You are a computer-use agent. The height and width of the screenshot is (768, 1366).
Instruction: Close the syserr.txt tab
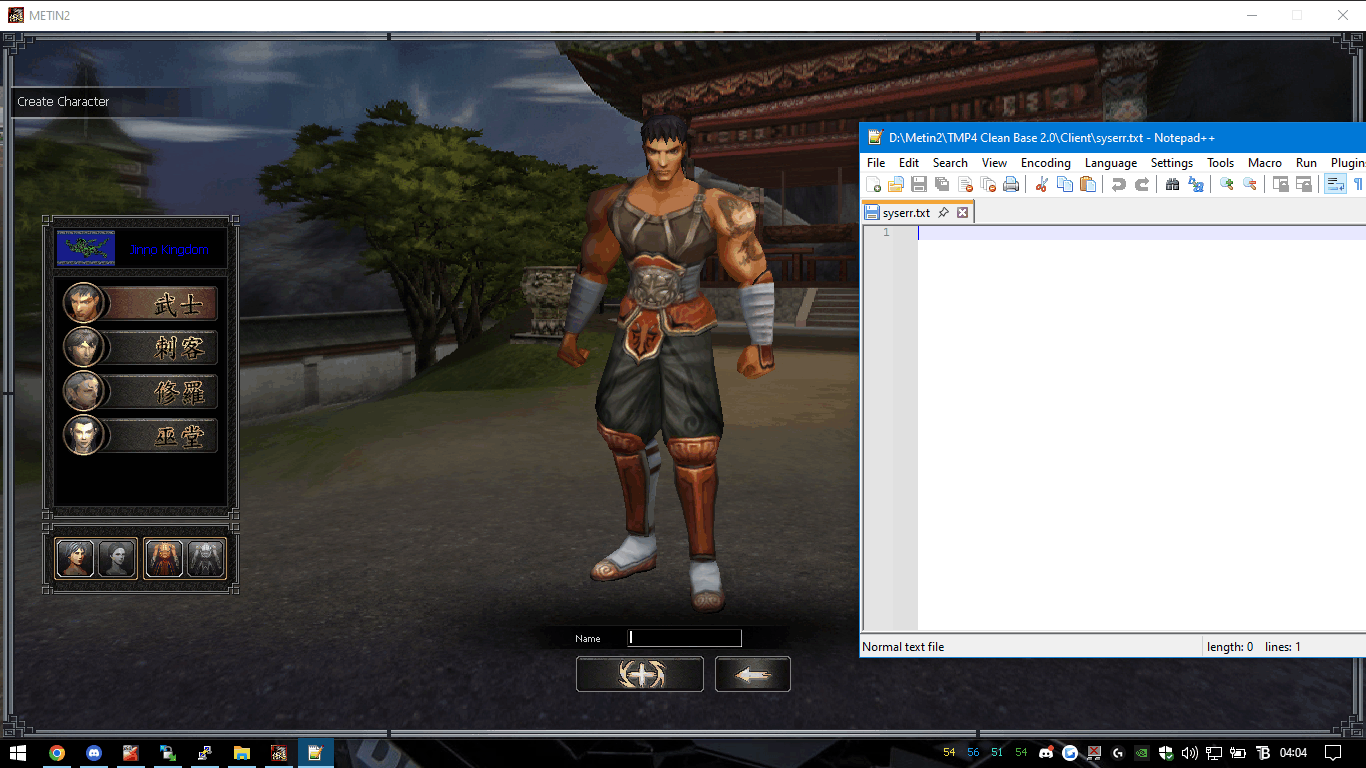[x=963, y=213]
